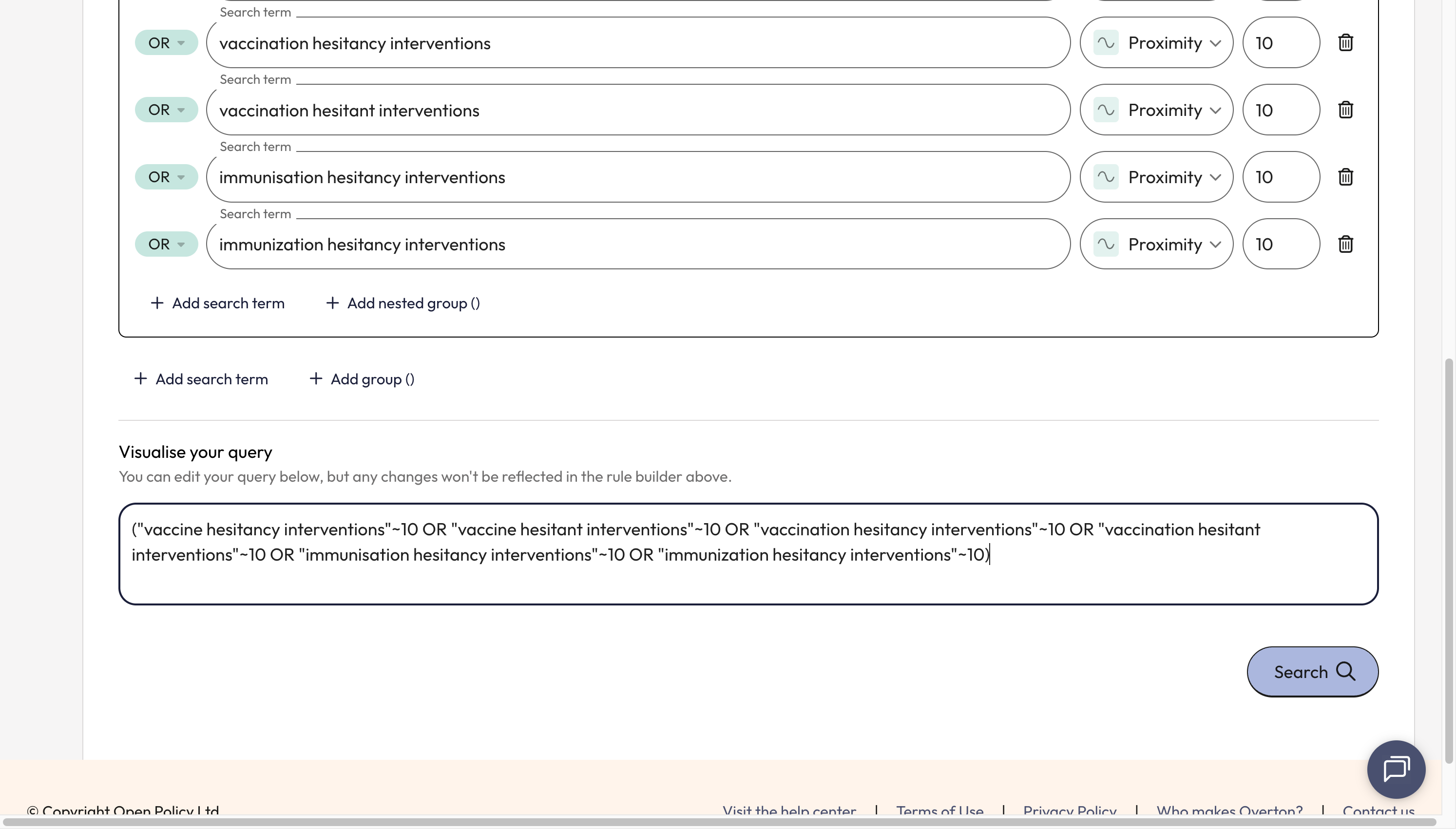Visit the help center link
Image resolution: width=1456 pixels, height=829 pixels.
789,811
